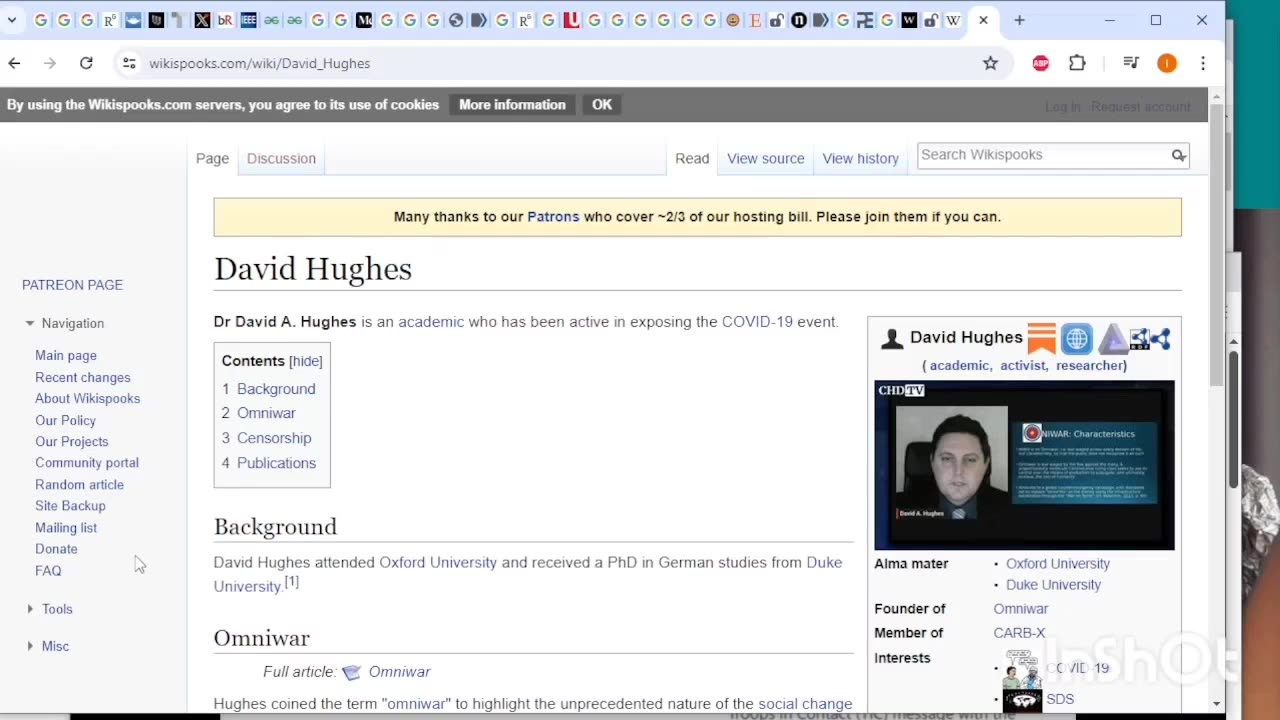View site information icon in address bar
The image size is (1280, 720).
[x=129, y=63]
